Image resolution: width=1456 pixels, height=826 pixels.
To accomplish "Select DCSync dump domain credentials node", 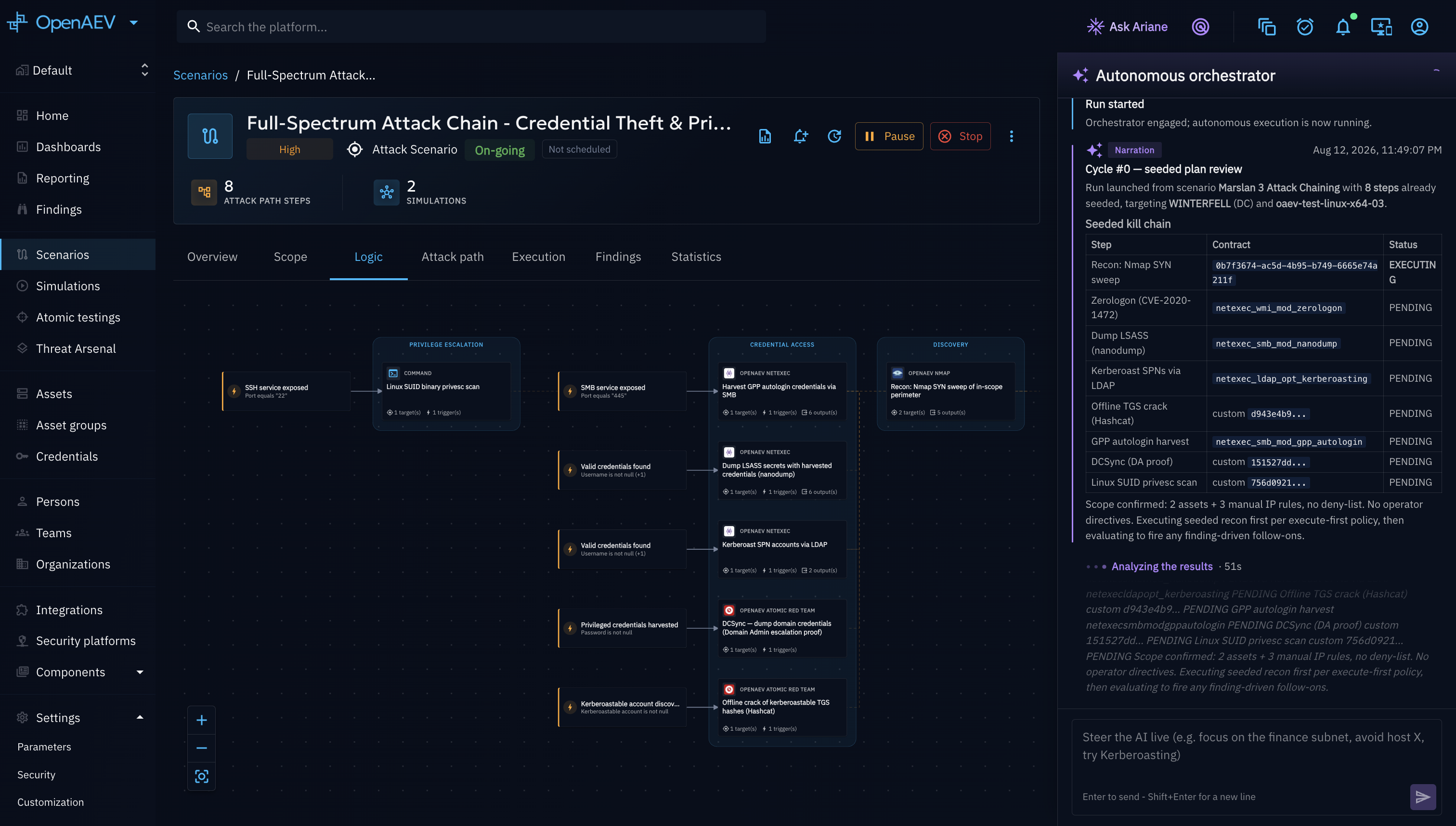I will (782, 628).
